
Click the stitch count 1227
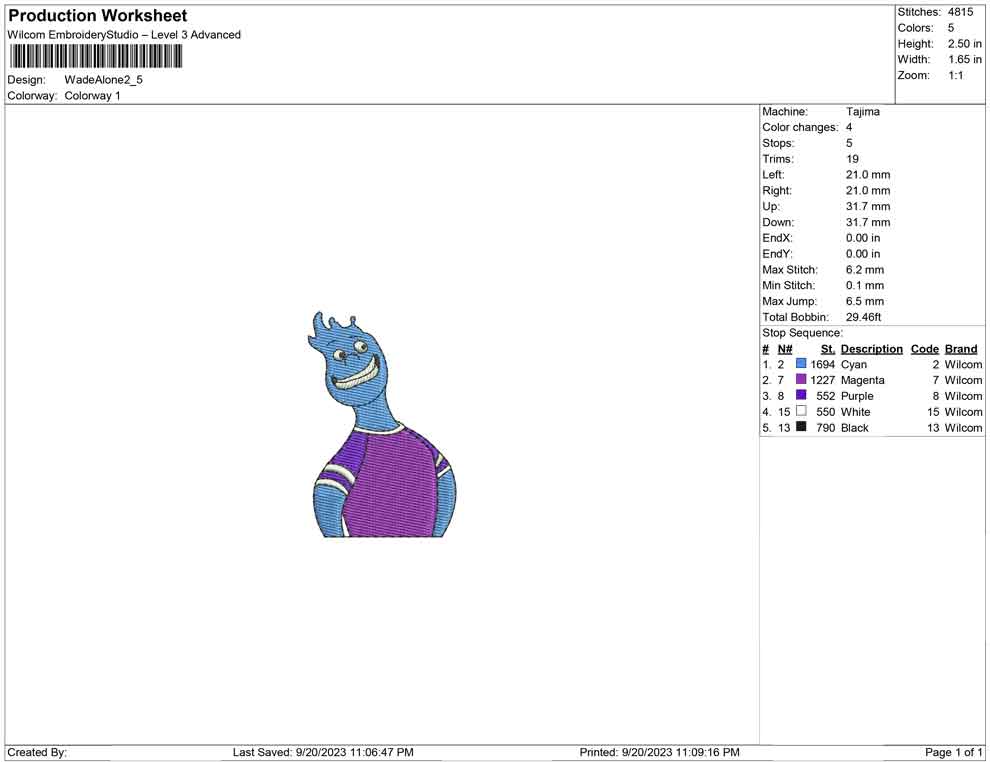823,380
